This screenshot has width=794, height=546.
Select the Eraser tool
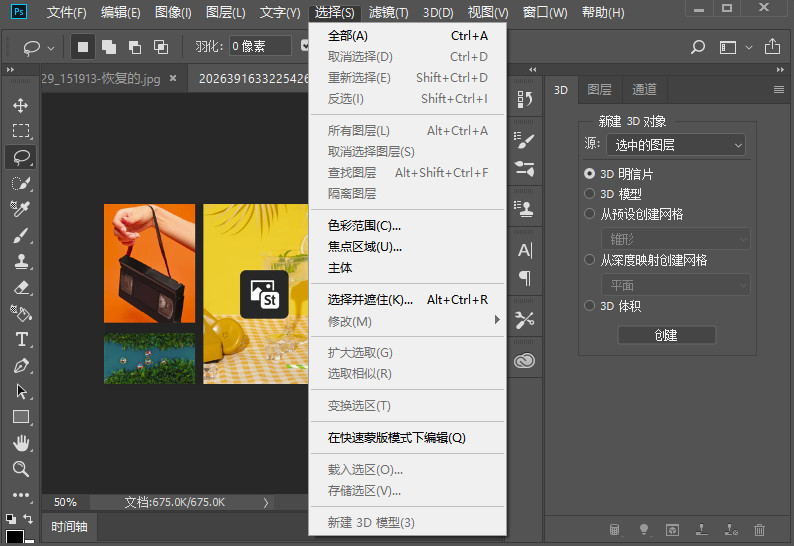[21, 288]
